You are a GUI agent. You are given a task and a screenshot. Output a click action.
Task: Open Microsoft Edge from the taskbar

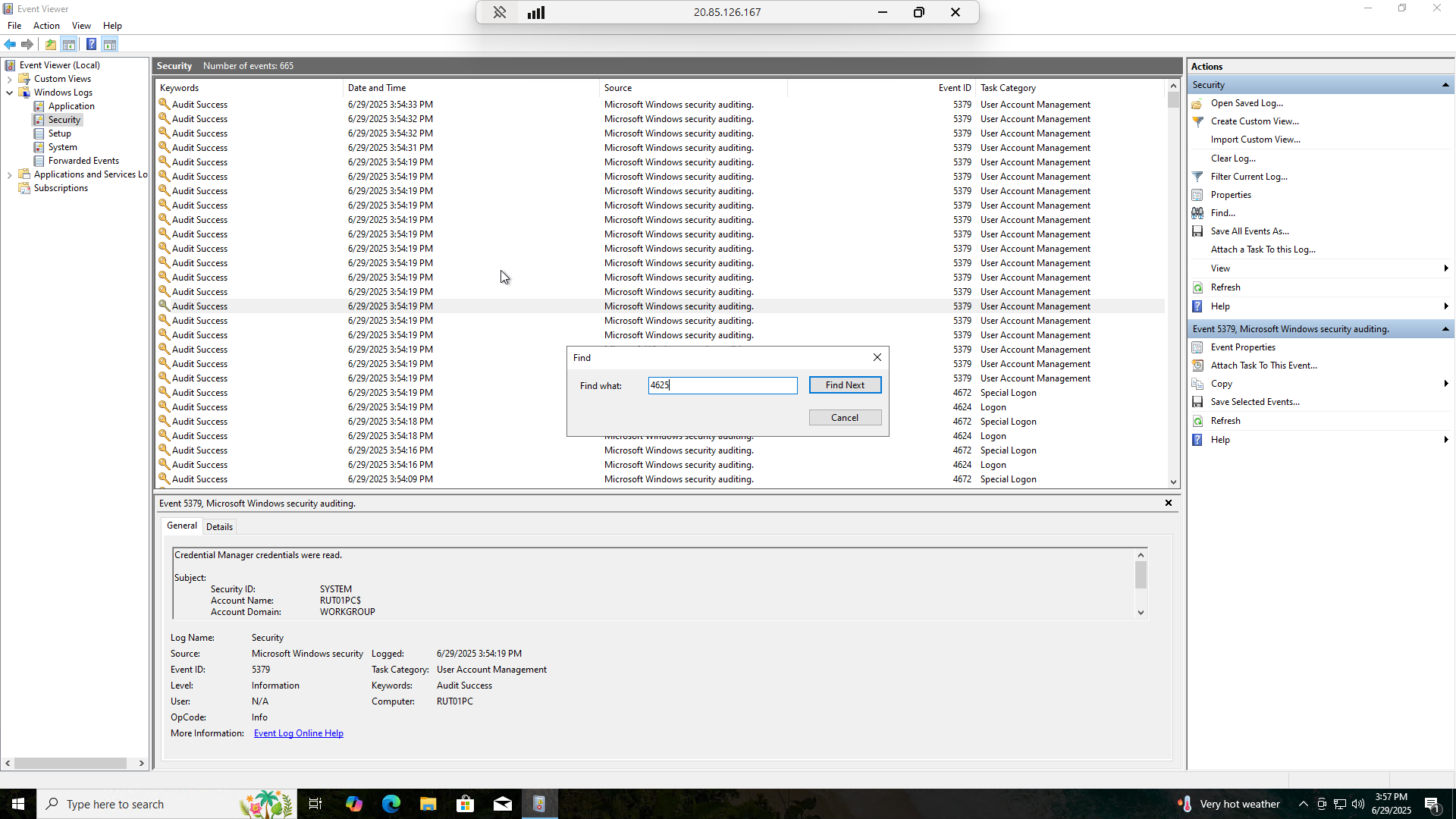coord(391,804)
